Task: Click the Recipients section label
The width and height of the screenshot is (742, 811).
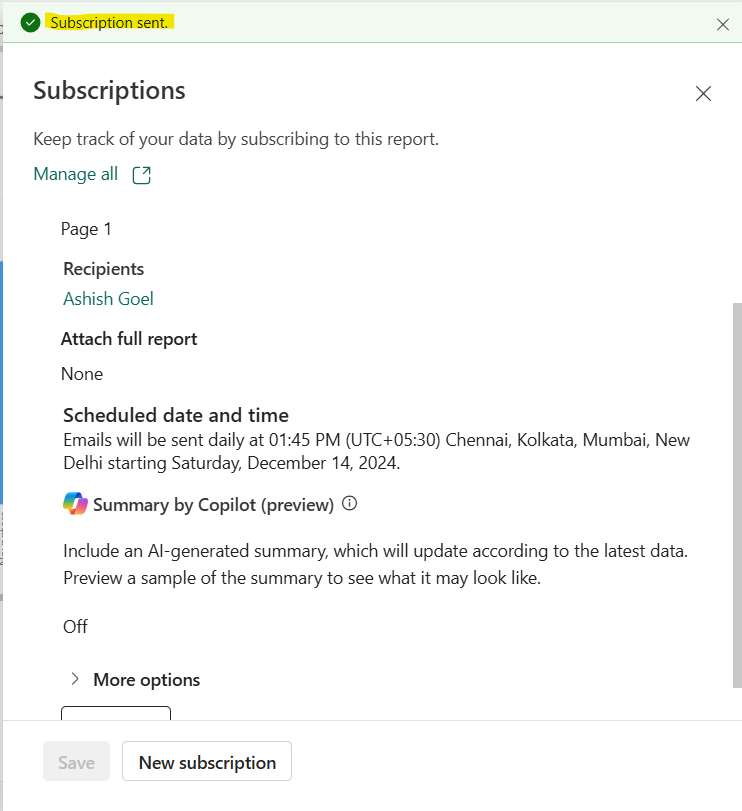Action: point(103,268)
